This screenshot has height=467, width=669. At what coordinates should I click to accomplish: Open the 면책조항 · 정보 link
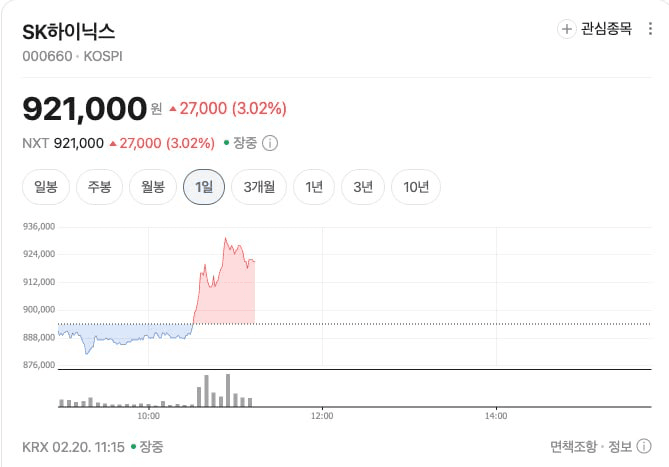point(590,446)
